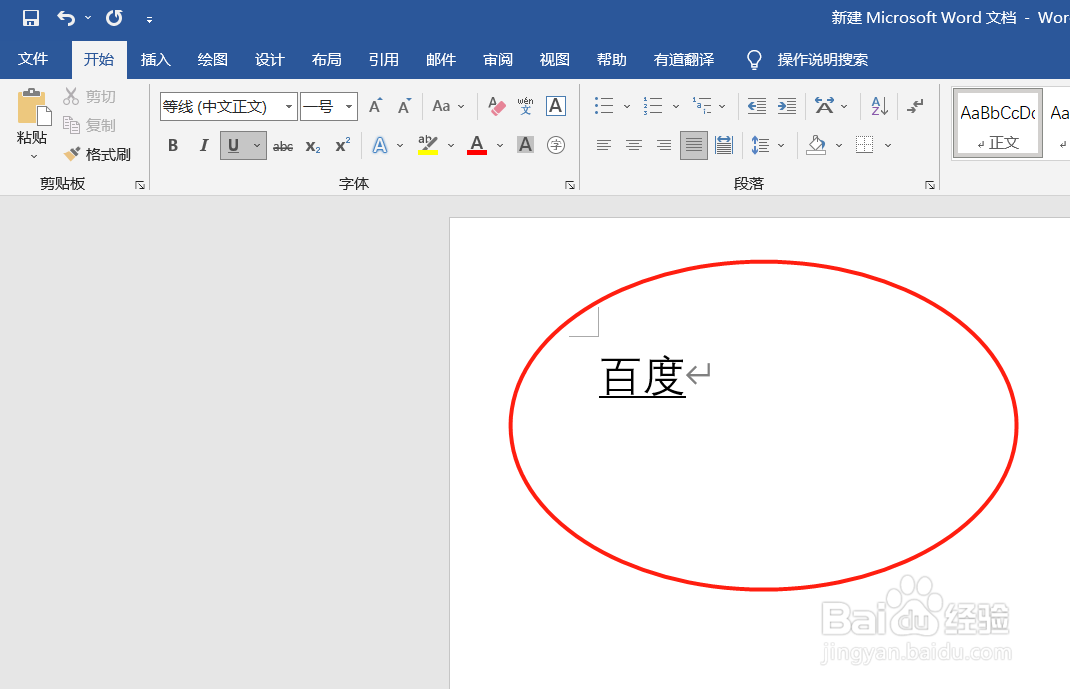The width and height of the screenshot is (1070, 689).
Task: Open highlight color dropdown arrow
Action: click(450, 145)
